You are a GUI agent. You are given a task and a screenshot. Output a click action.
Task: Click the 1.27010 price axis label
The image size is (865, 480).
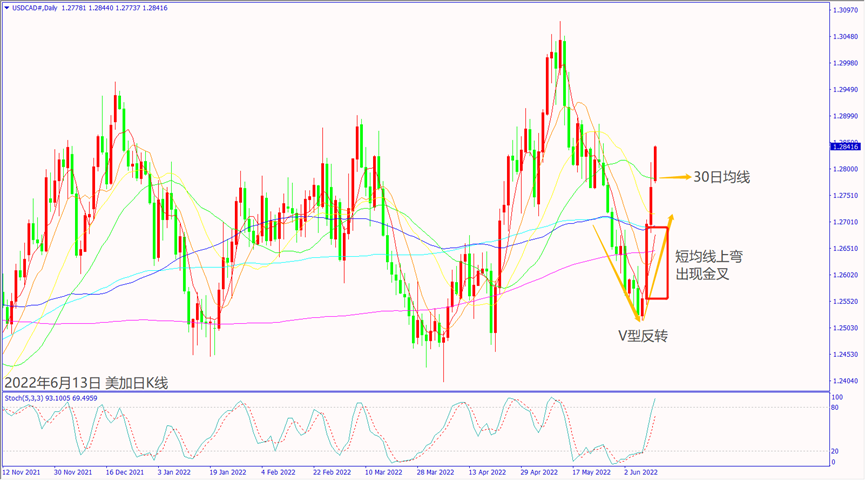(845, 222)
